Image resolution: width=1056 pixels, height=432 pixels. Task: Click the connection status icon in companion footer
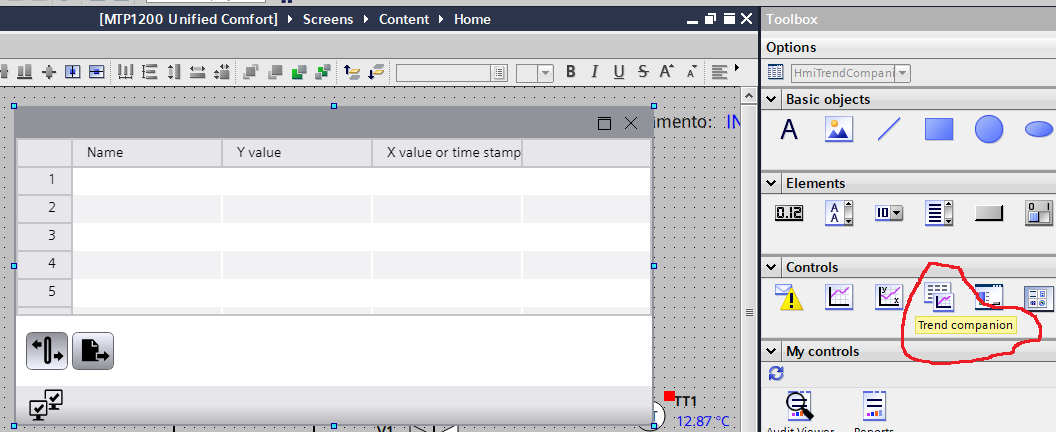pyautogui.click(x=46, y=405)
